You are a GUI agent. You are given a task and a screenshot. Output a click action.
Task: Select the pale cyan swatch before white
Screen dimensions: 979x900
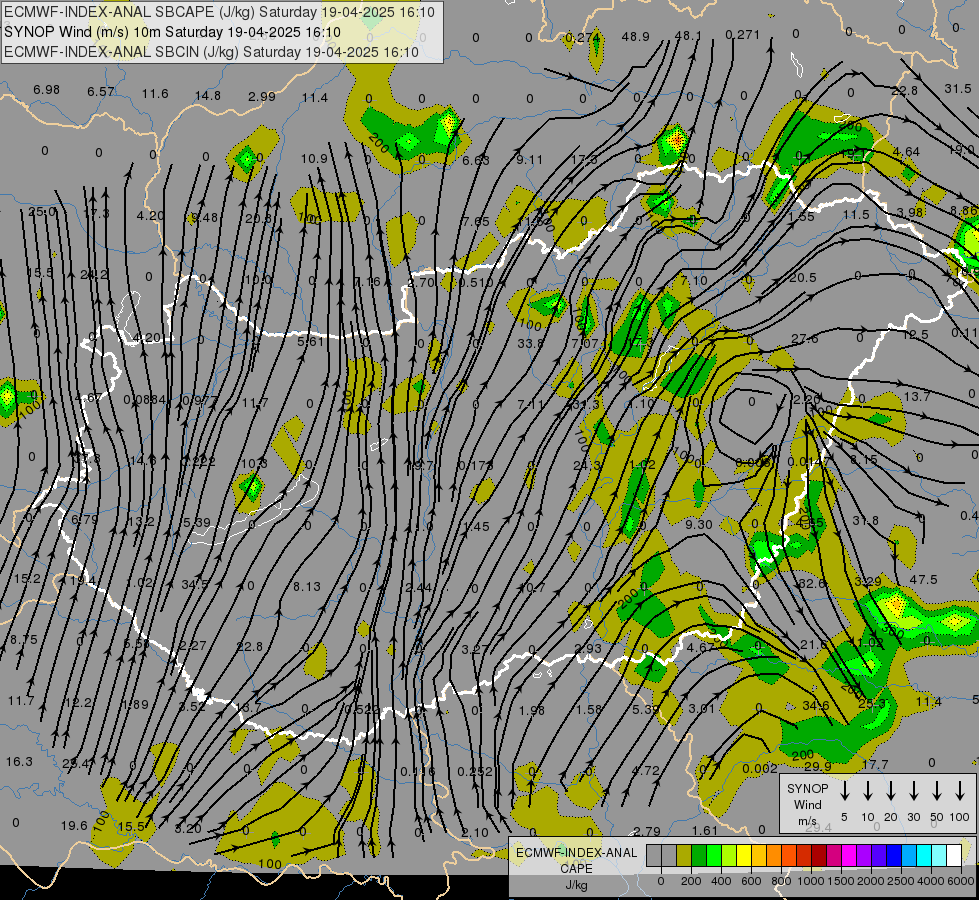tap(938, 856)
